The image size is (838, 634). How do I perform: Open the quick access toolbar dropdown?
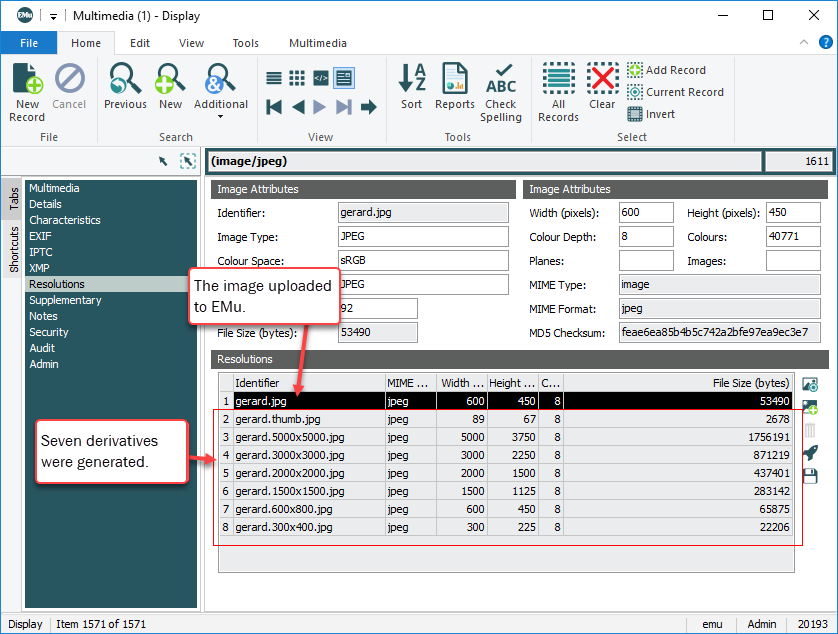[x=53, y=16]
